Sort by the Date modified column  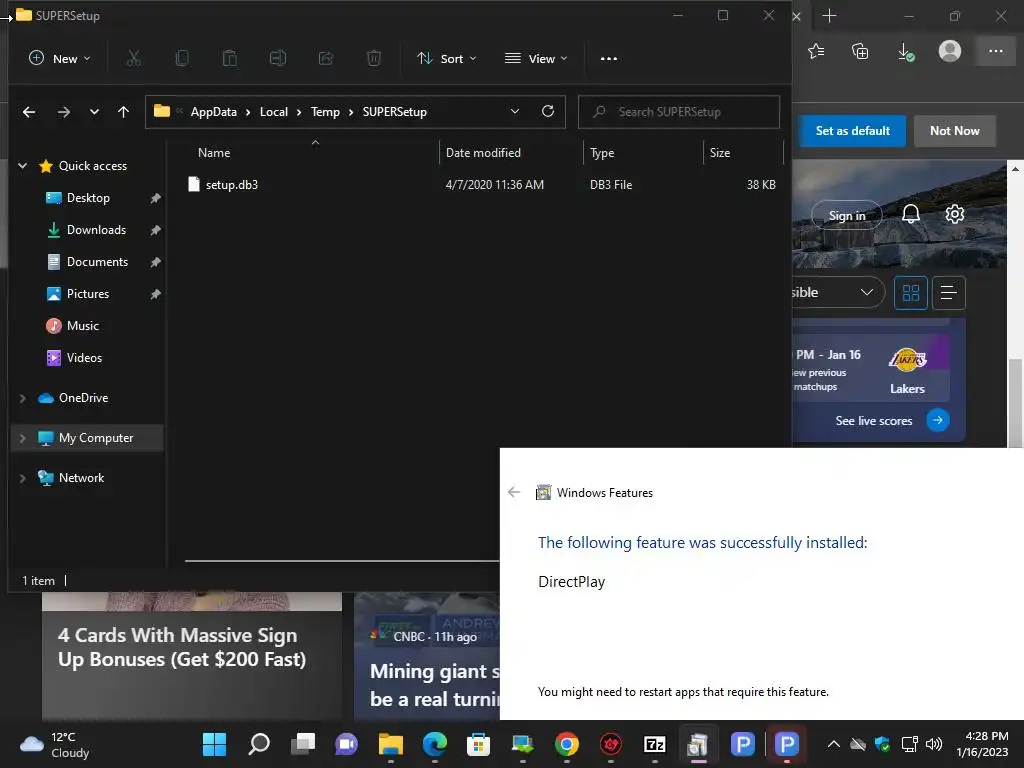point(483,153)
